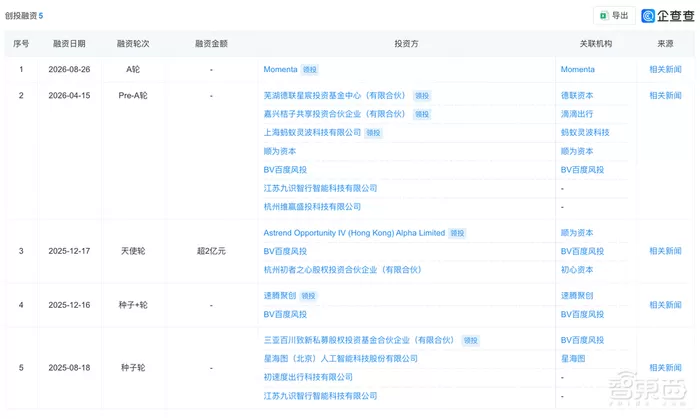Open 初速度出行科技有限公司 investor link

point(308,377)
